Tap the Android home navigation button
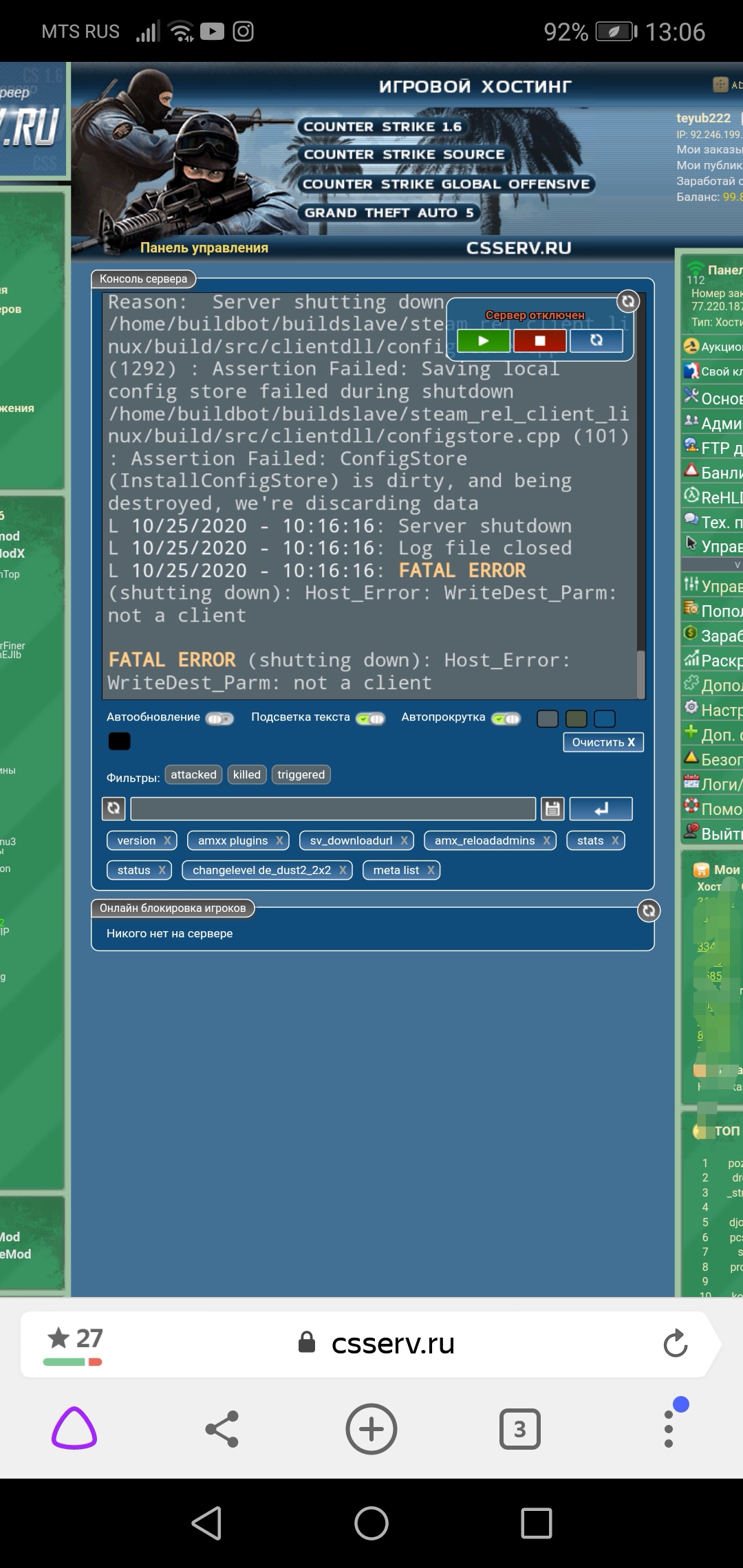The image size is (743, 1568). click(371, 1523)
